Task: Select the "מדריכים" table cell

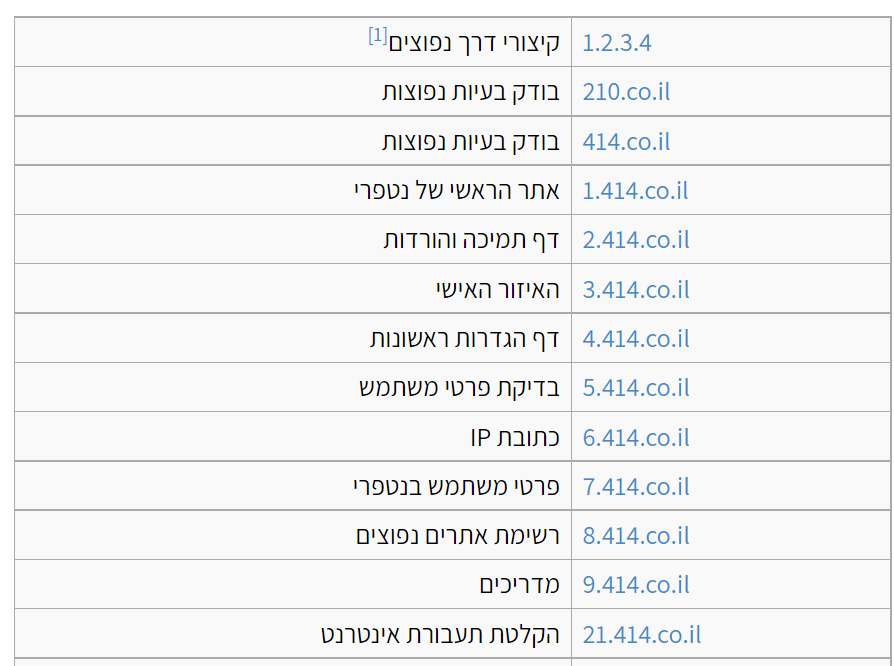Action: 519,585
